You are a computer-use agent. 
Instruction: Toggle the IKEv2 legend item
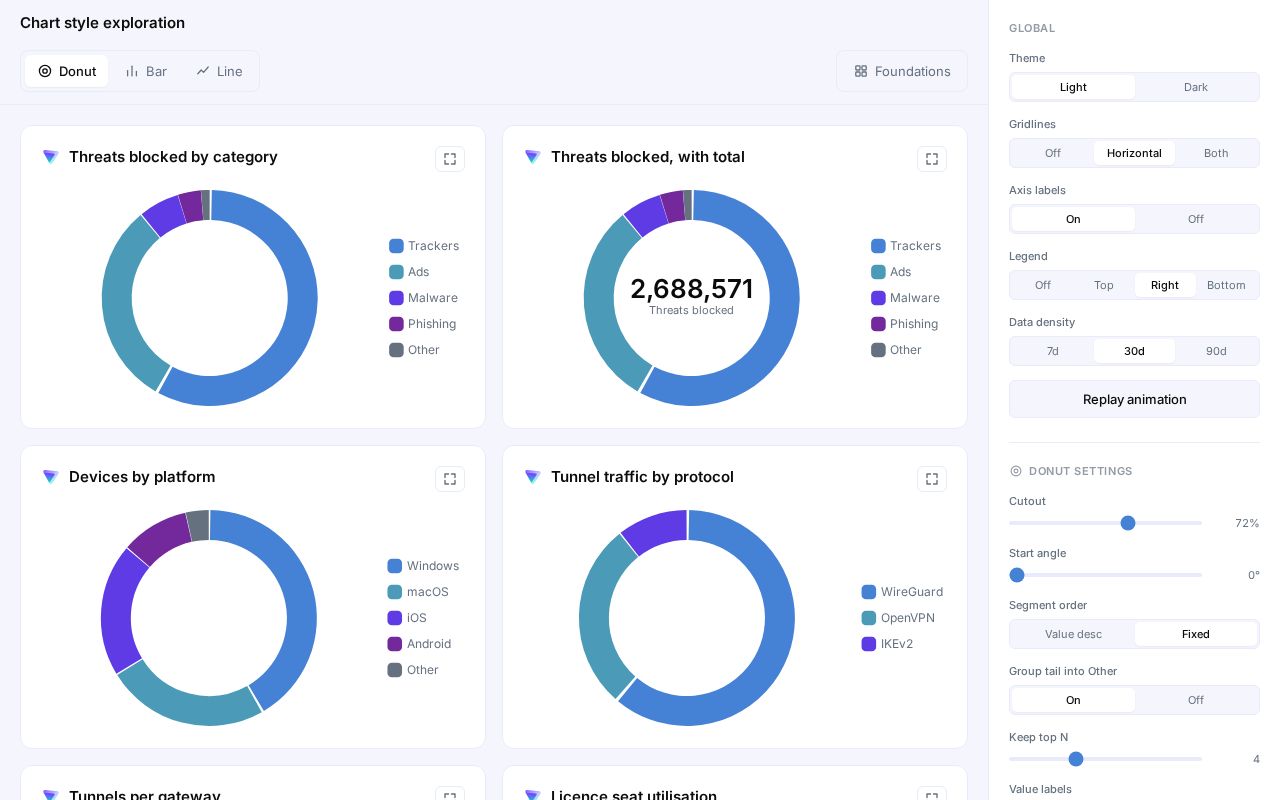pyautogui.click(x=887, y=644)
